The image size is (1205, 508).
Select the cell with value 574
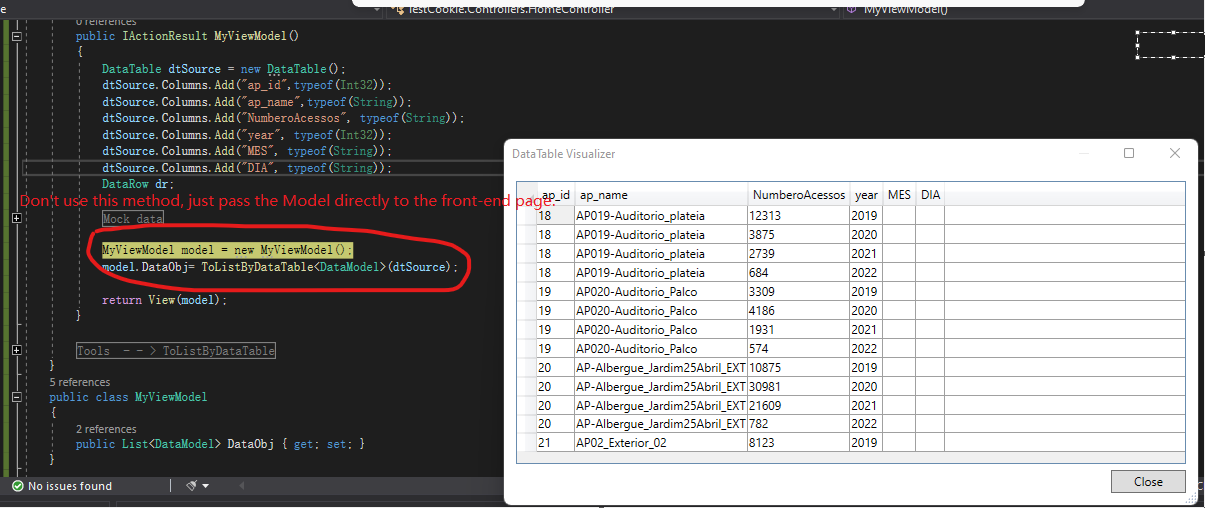[799, 348]
